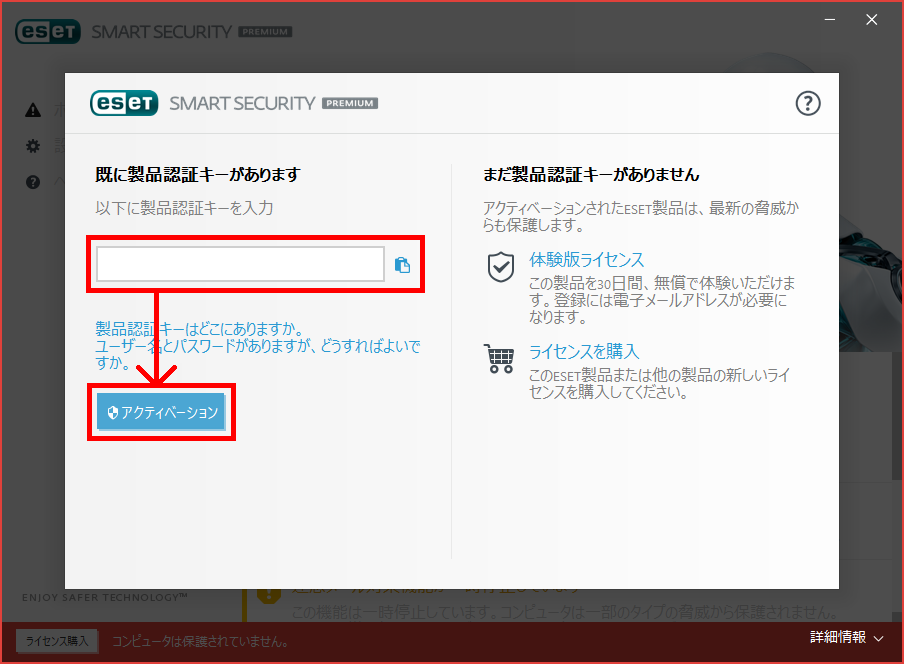
Task: Click the shopping cart purchase icon
Action: pyautogui.click(x=499, y=359)
